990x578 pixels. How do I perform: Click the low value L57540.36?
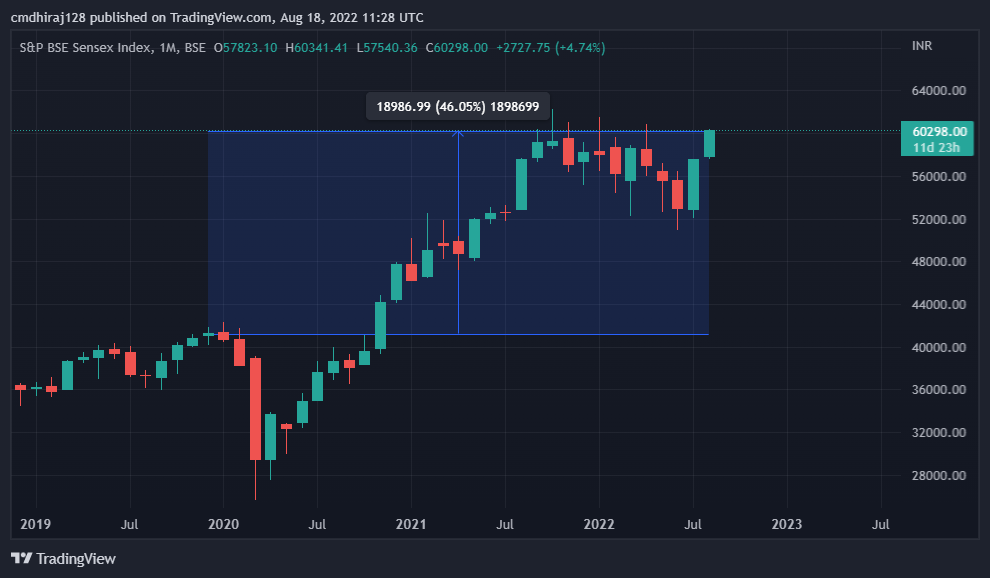[x=387, y=47]
